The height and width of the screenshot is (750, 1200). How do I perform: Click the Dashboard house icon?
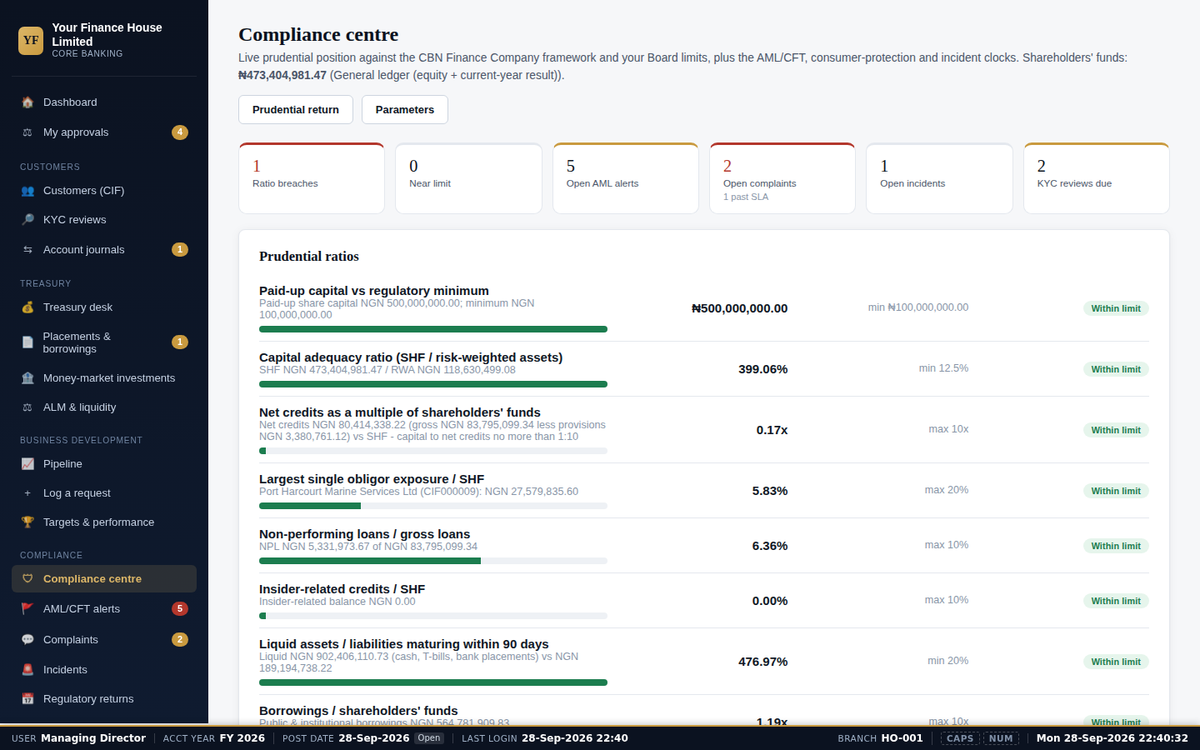pos(28,102)
